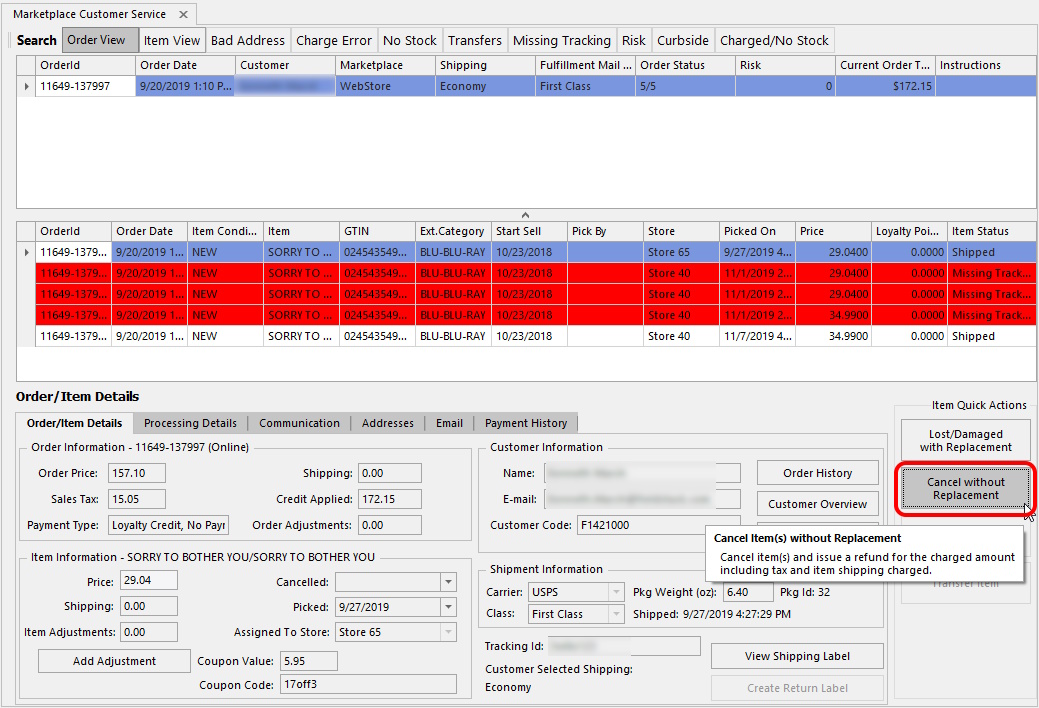Image resolution: width=1039 pixels, height=708 pixels.
Task: Switch to the Communication tab
Action: (300, 423)
